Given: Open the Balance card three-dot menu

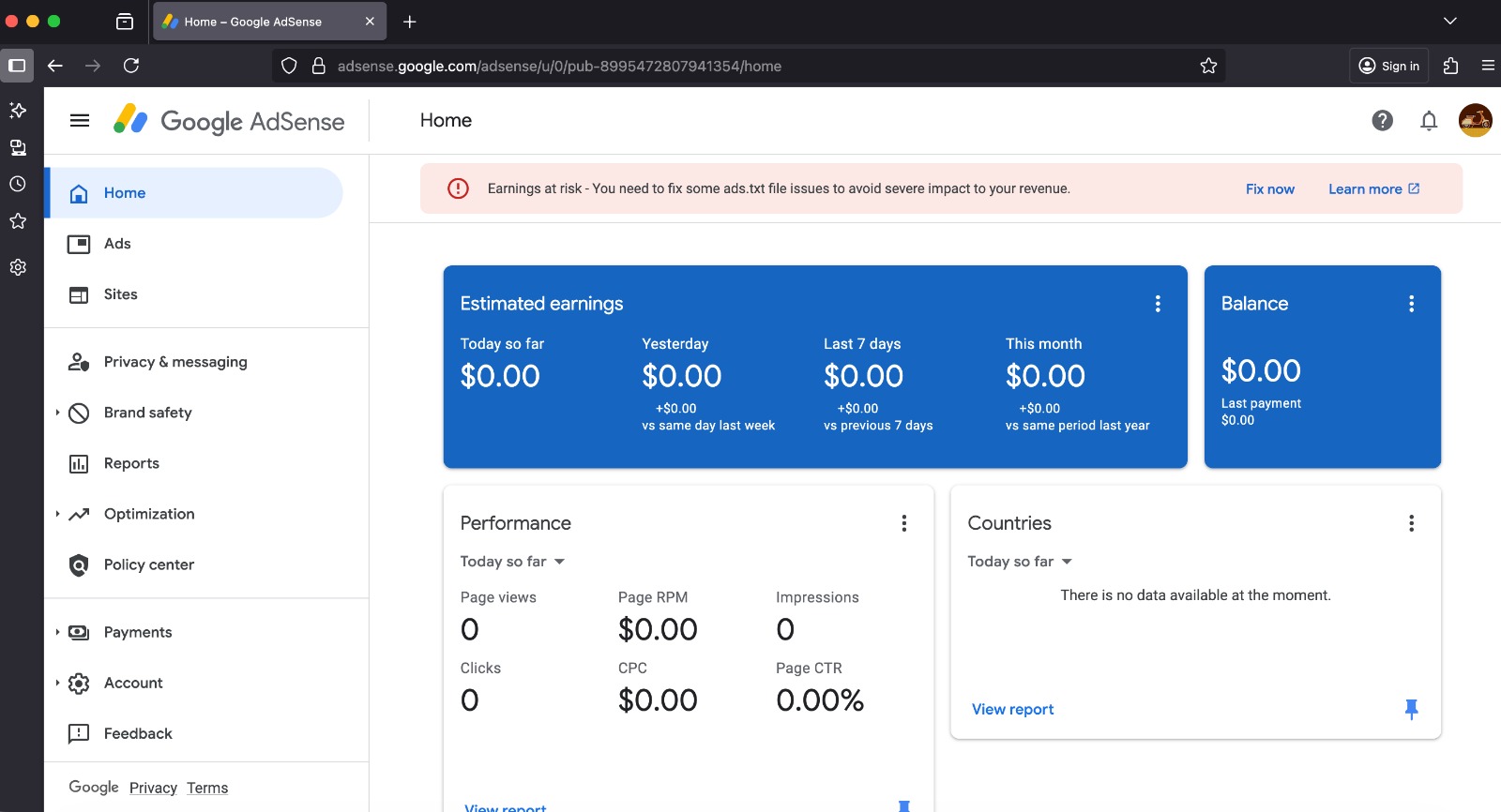Looking at the screenshot, I should point(1411,304).
